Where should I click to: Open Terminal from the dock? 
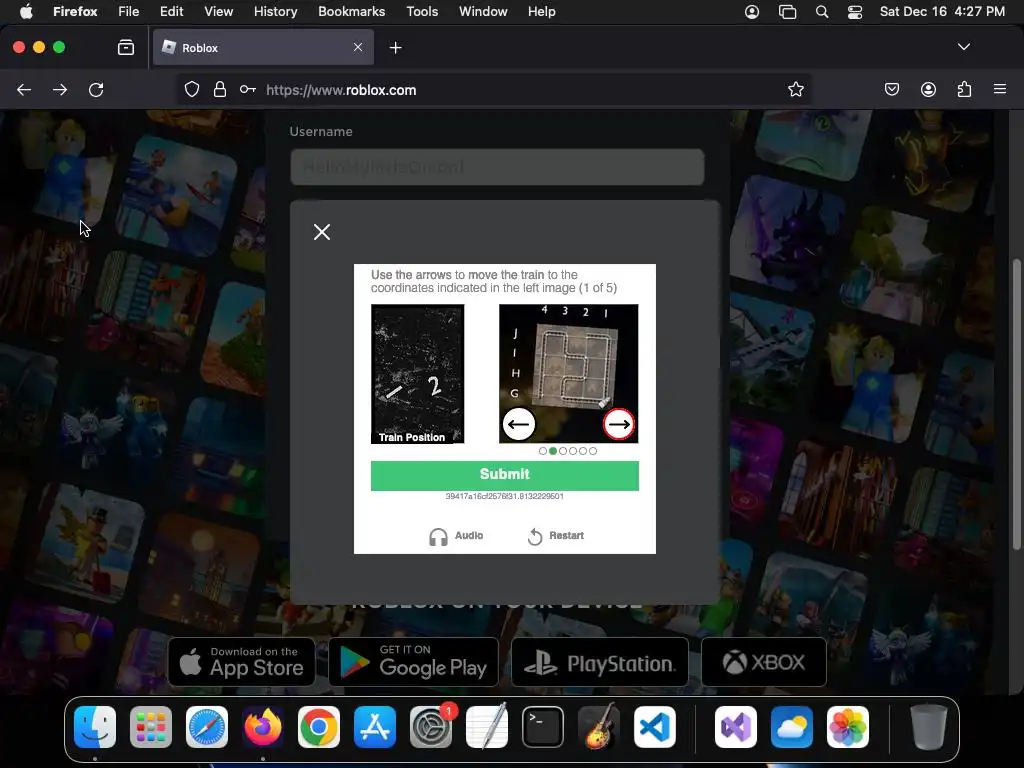click(x=543, y=727)
